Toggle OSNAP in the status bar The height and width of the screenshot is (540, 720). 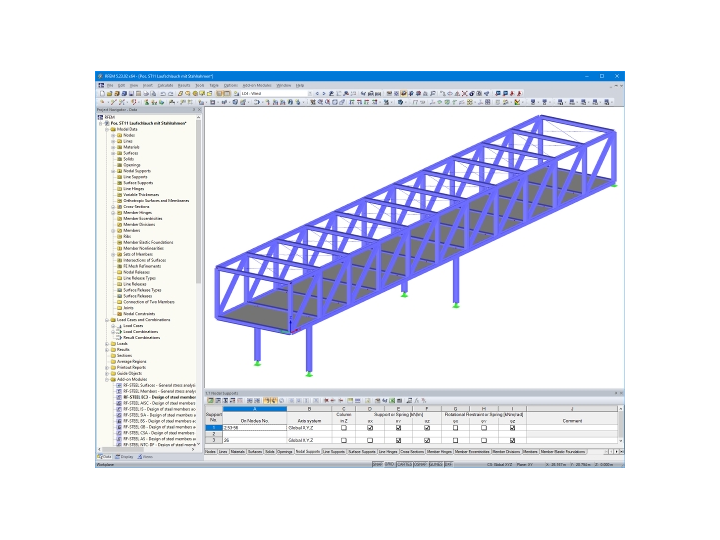(420, 465)
